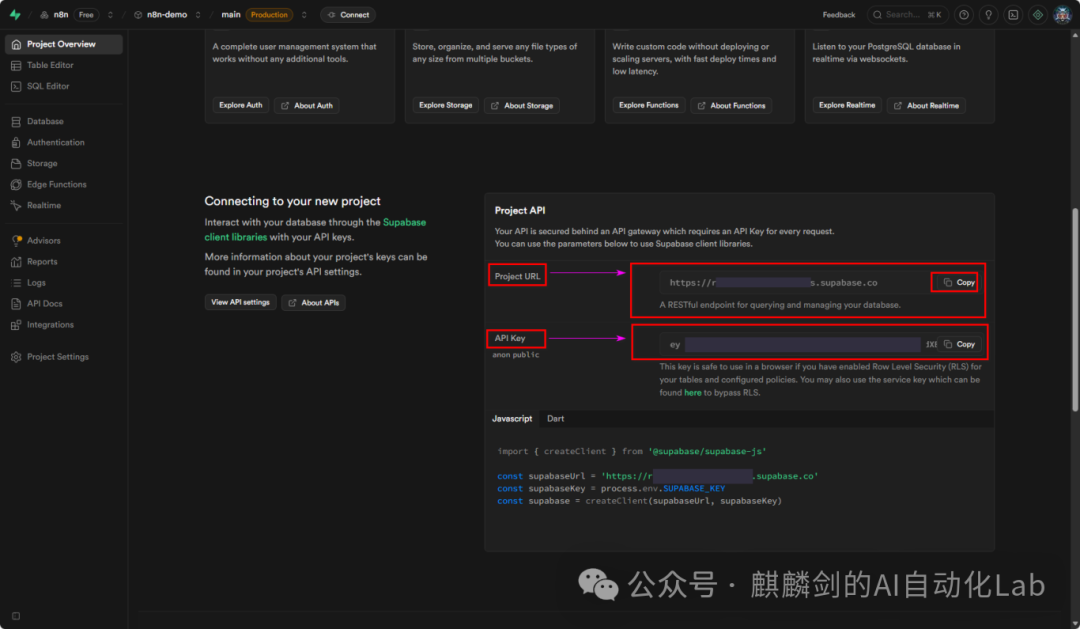Open the inline SQL terminal icon
The image size is (1080, 629).
pos(1013,14)
